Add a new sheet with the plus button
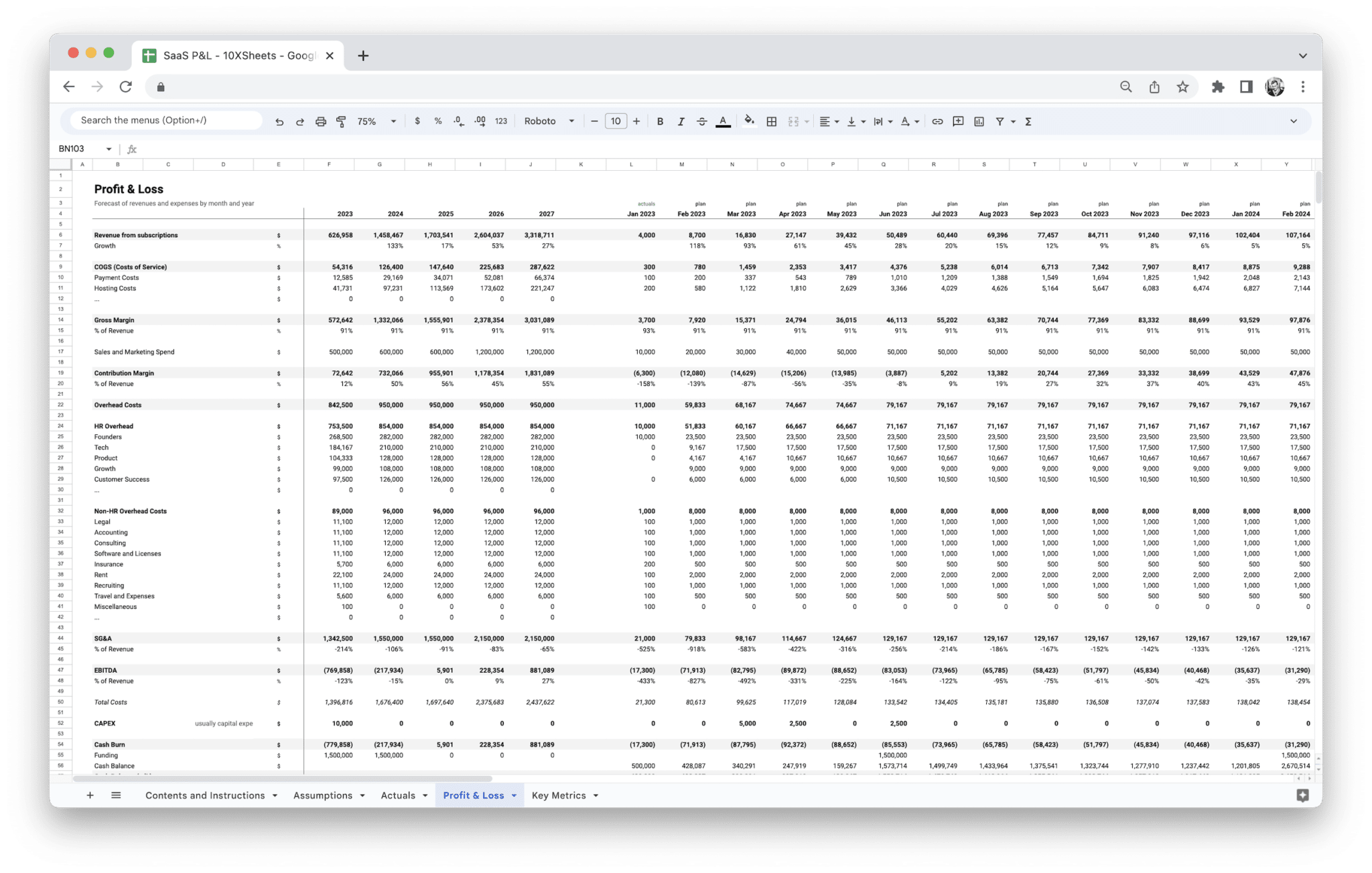 90,795
